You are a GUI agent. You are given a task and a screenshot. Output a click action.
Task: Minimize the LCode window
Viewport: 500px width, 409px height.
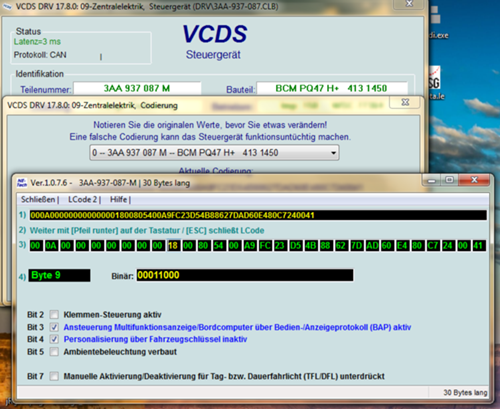coord(432,180)
